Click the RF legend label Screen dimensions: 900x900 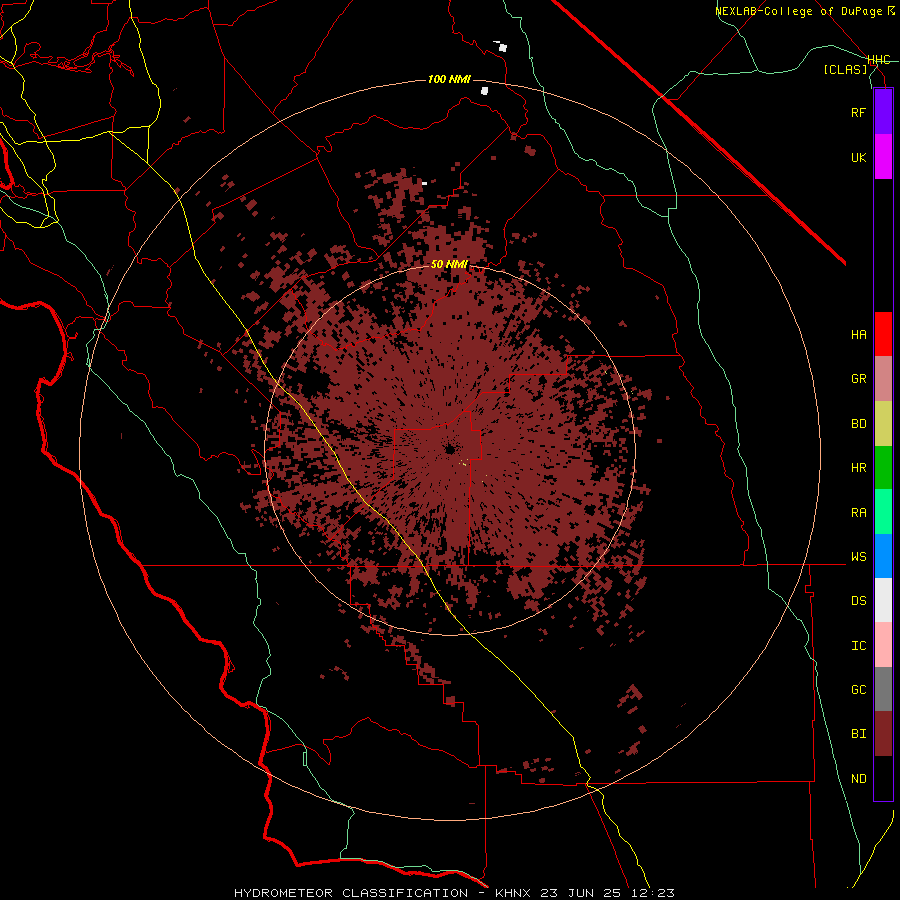[x=858, y=112]
